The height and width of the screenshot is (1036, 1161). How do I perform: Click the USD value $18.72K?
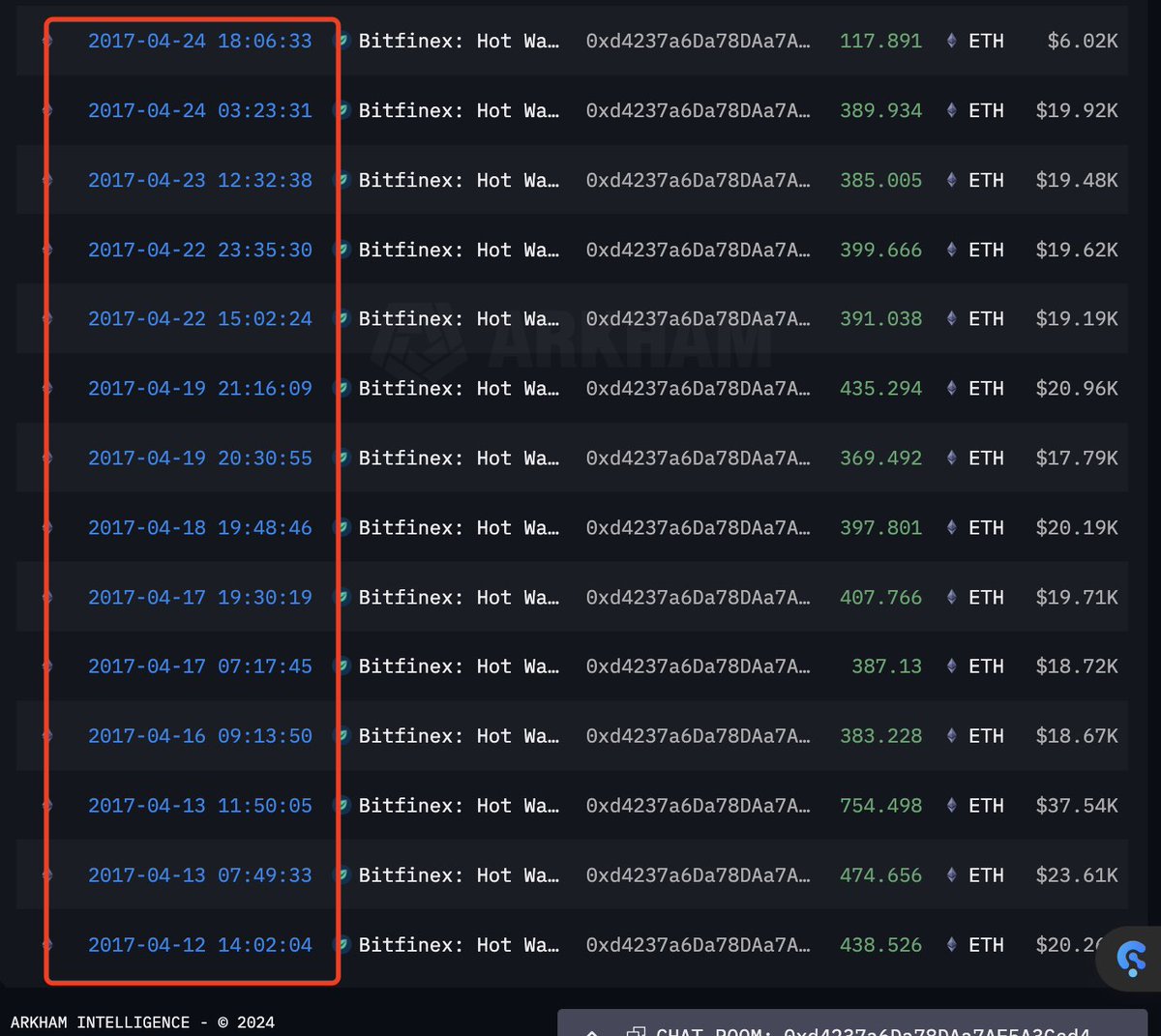coord(1077,666)
